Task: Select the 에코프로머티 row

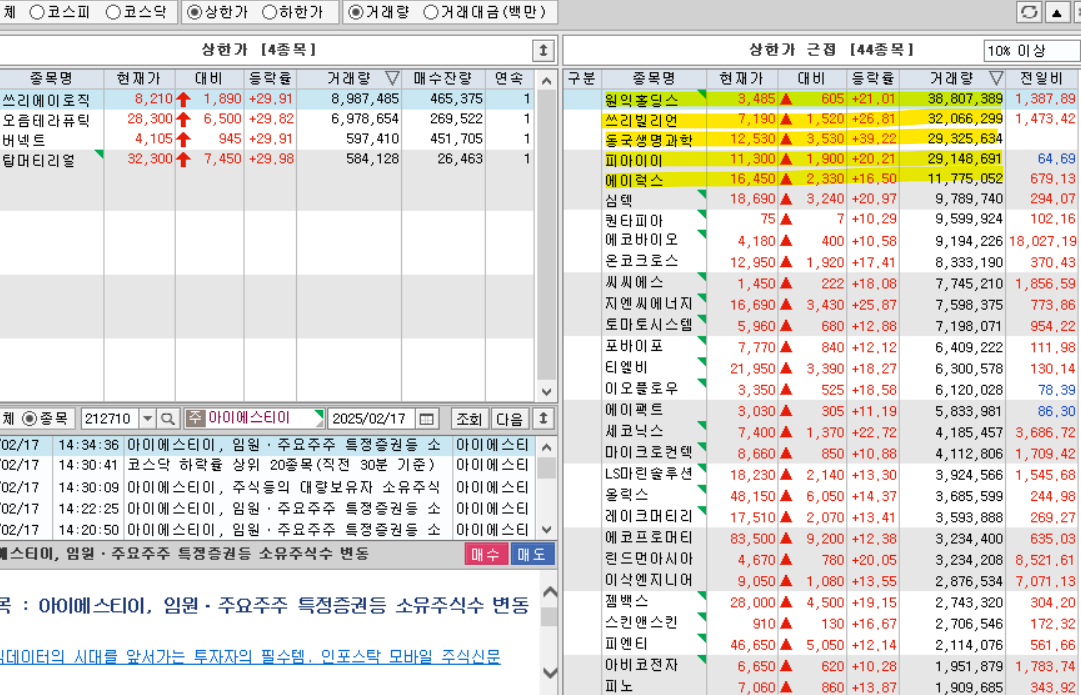Action: [822, 538]
